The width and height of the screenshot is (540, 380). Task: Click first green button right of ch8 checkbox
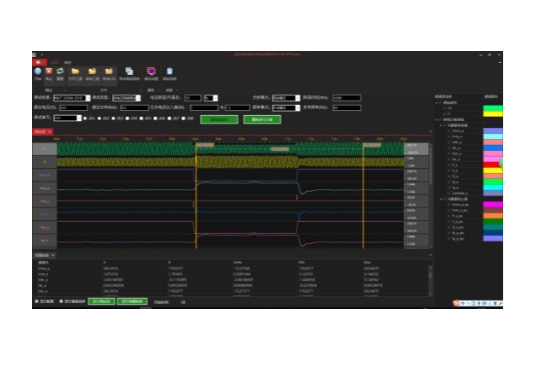click(x=219, y=120)
